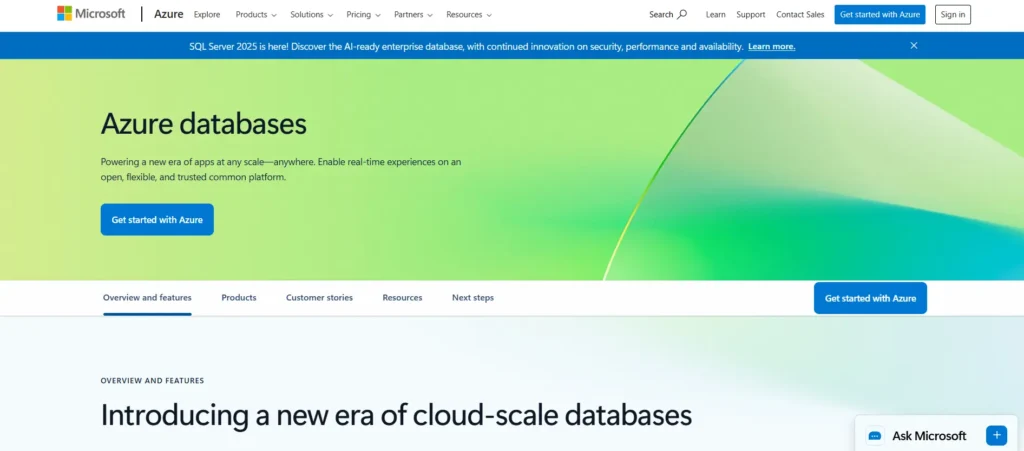Select the Overview and features tab
This screenshot has height=451, width=1024.
click(147, 298)
